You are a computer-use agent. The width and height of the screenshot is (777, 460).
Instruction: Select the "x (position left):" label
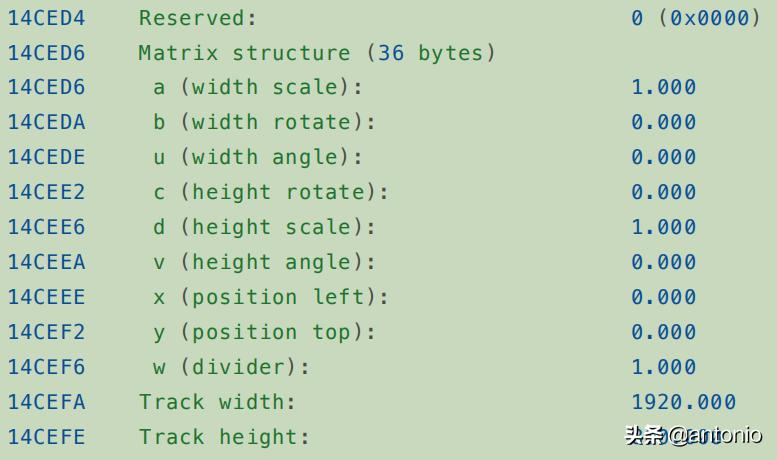click(x=271, y=298)
